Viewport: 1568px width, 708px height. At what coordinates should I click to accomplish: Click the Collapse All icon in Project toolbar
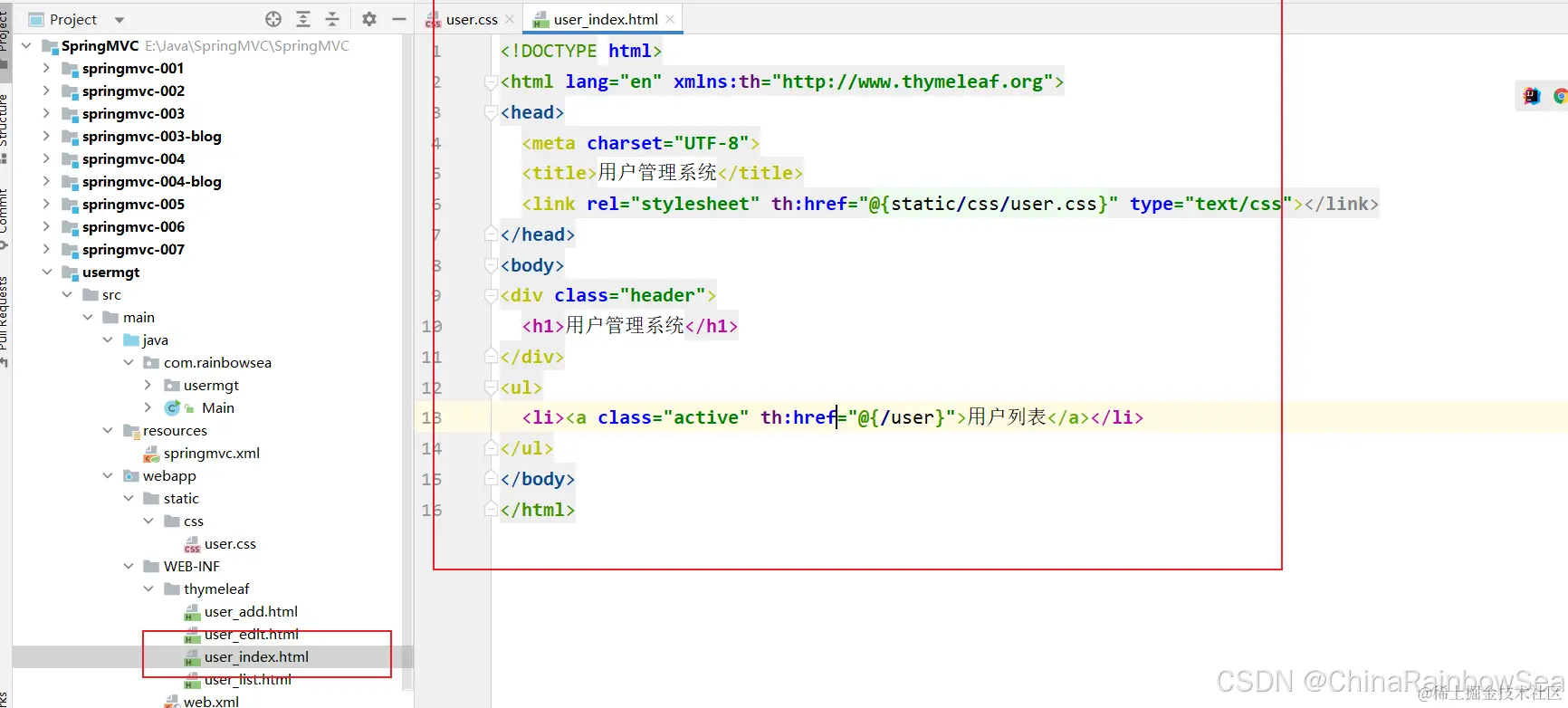click(x=332, y=19)
